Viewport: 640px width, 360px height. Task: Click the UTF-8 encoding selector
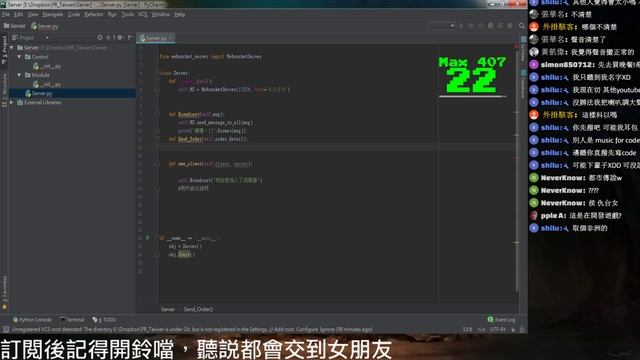click(498, 329)
